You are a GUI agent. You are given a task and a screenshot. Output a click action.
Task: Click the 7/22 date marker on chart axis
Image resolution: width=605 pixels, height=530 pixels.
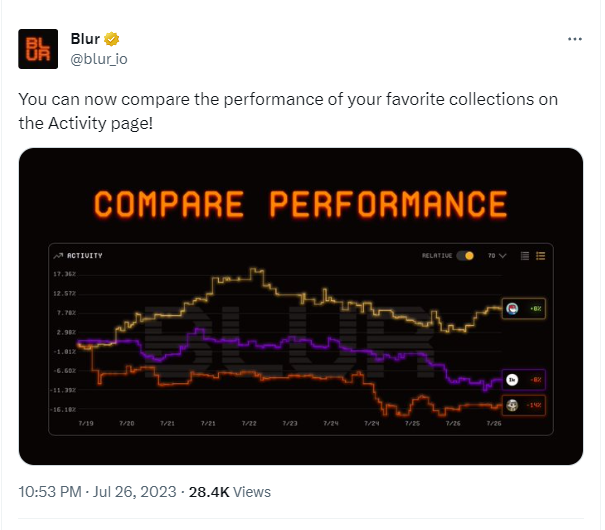click(x=249, y=424)
